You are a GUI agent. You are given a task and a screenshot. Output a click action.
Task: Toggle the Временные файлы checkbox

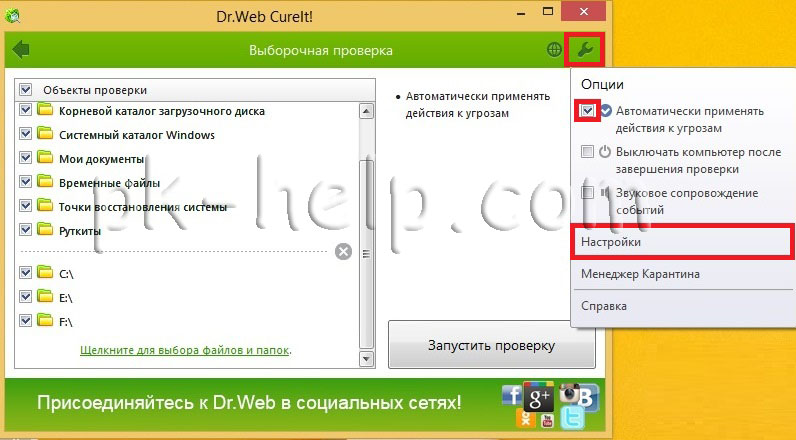tap(26, 182)
